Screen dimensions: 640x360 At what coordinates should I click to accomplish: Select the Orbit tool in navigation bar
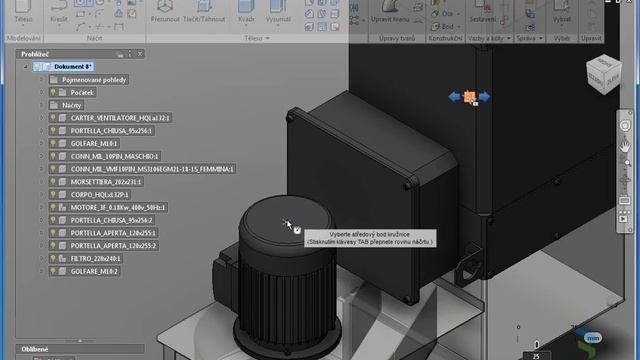point(625,181)
